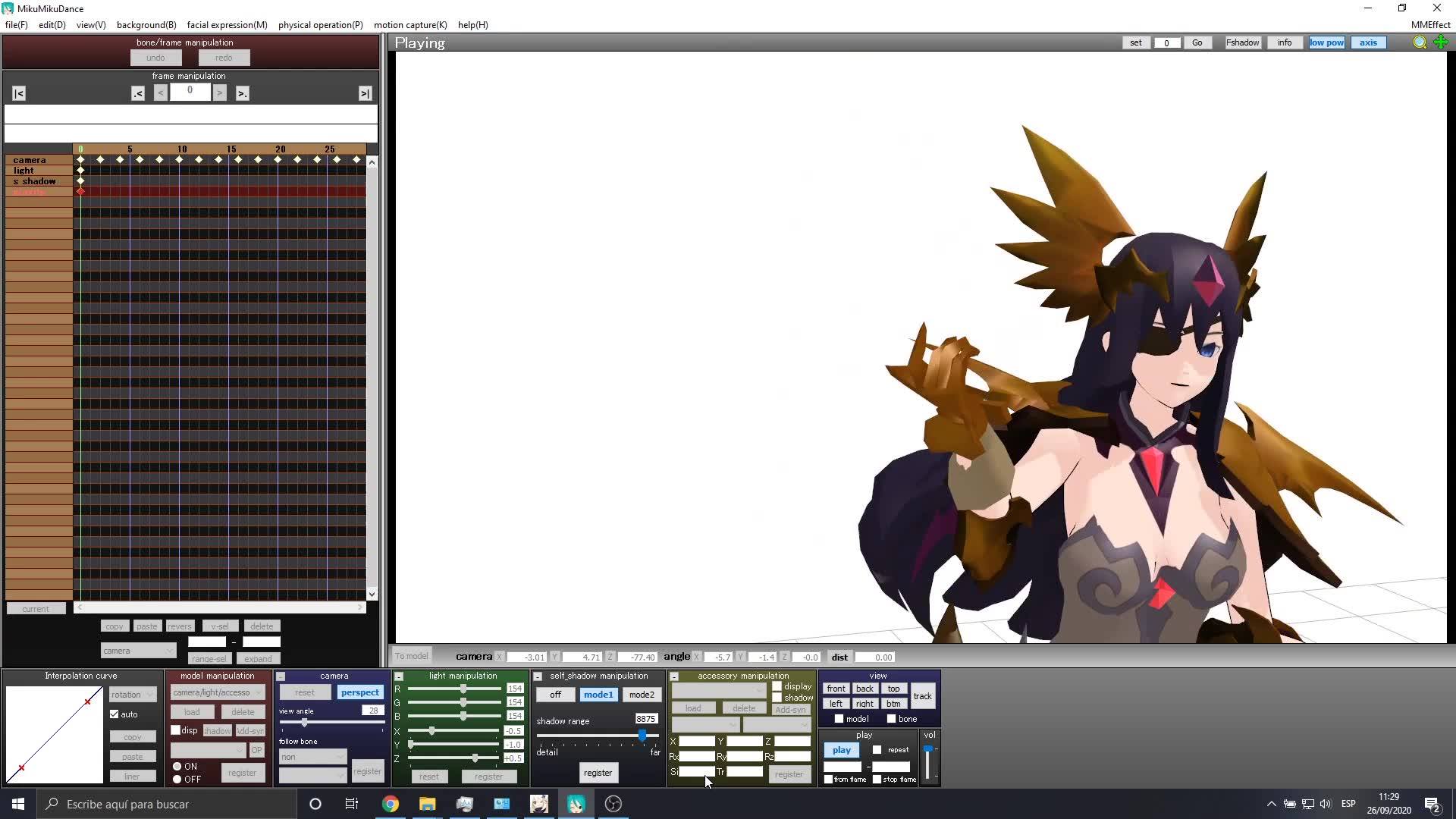Launch Chrome from taskbar
1456x819 pixels.
click(391, 804)
